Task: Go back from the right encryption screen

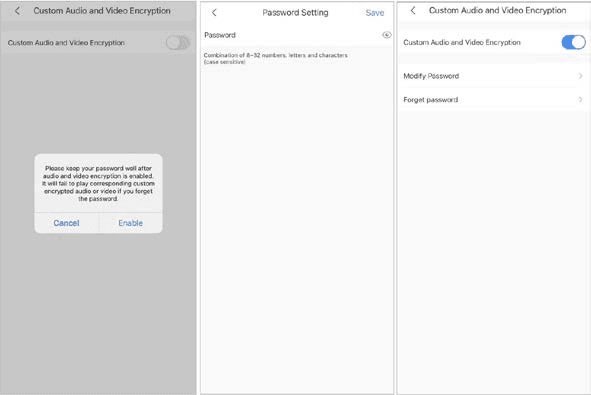Action: 413,11
